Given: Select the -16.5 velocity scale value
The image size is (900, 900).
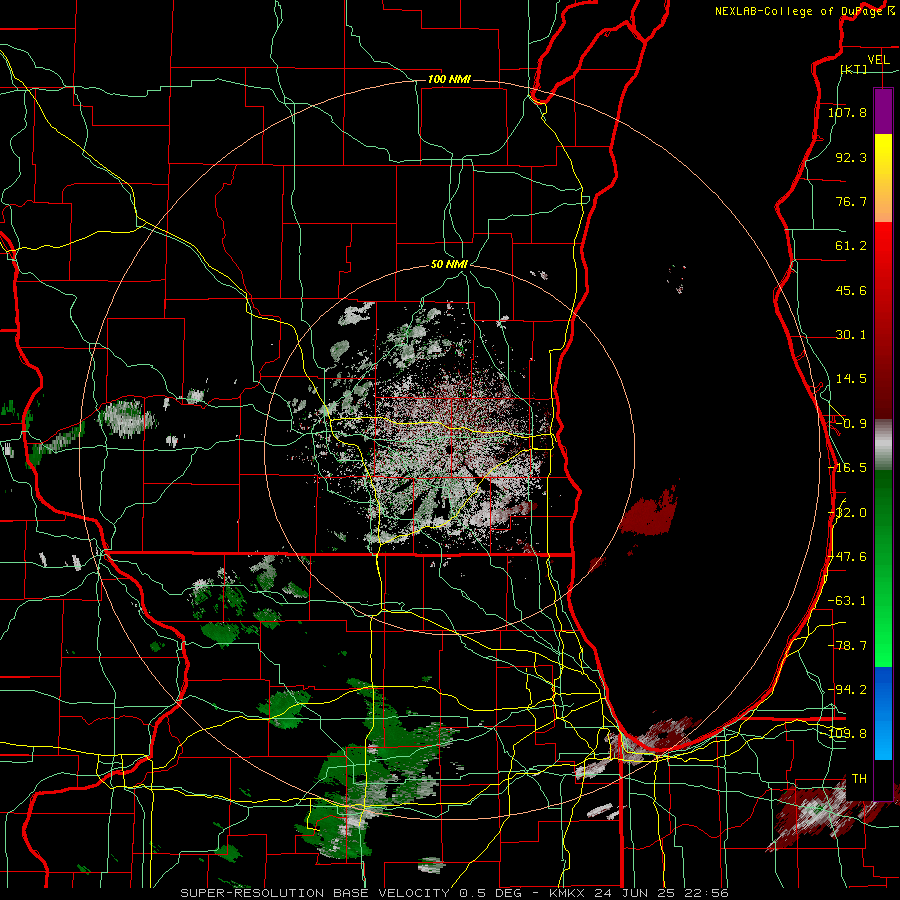Looking at the screenshot, I should (847, 468).
